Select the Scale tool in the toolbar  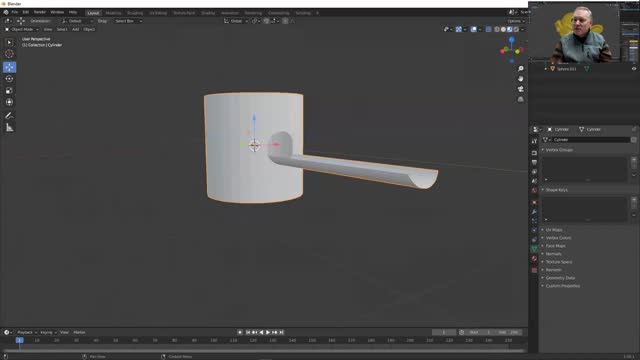tap(9, 90)
